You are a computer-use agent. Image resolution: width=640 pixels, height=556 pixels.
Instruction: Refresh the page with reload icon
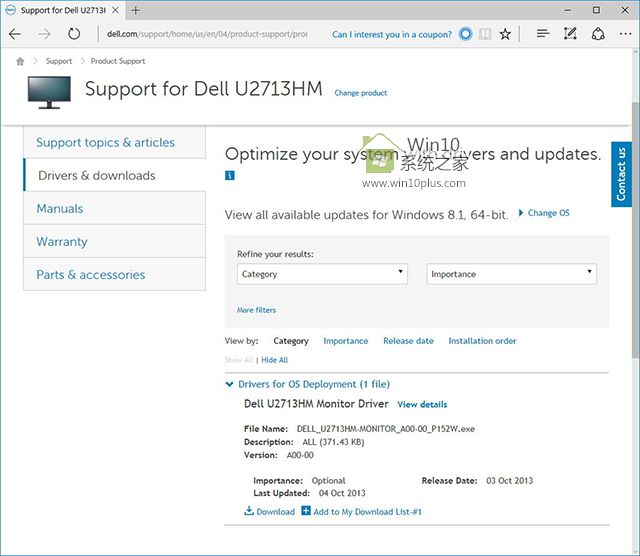pyautogui.click(x=74, y=34)
